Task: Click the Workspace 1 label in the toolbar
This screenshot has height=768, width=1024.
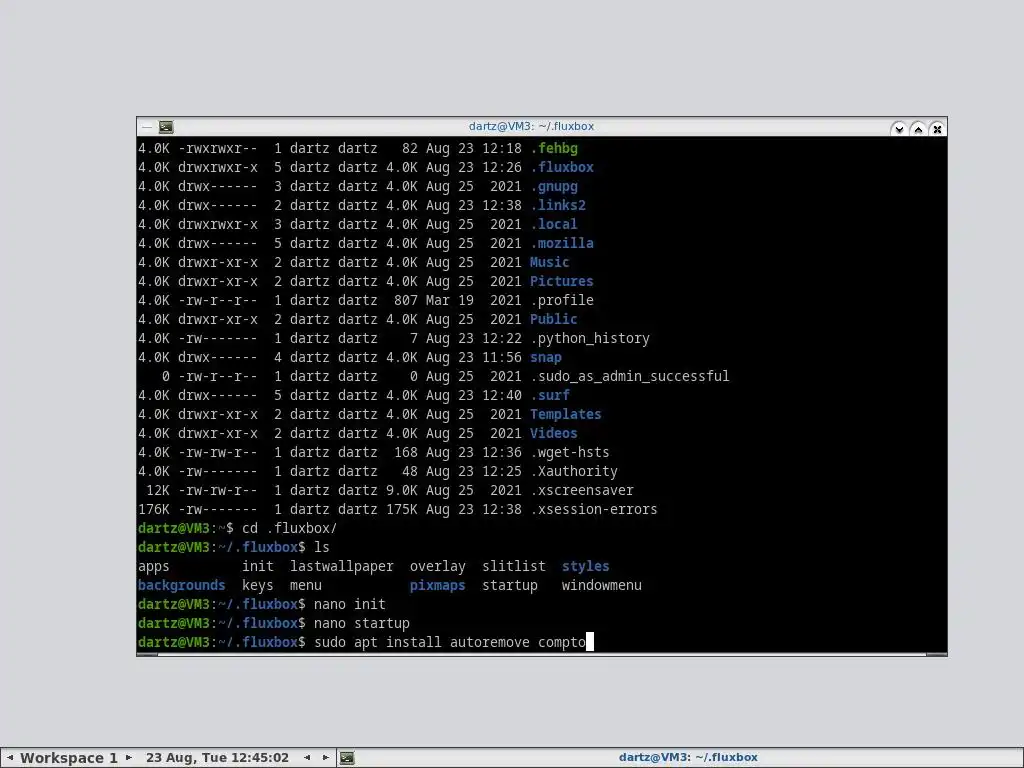Action: pyautogui.click(x=69, y=758)
